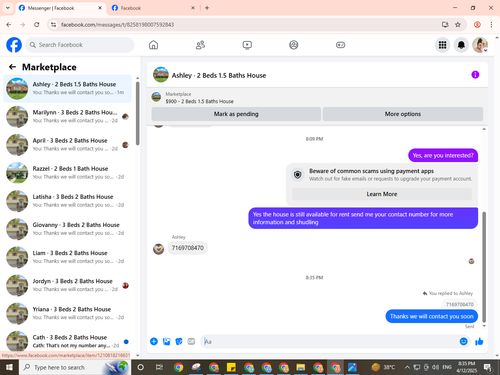
Task: Open a new browser tab
Action: [x=207, y=8]
